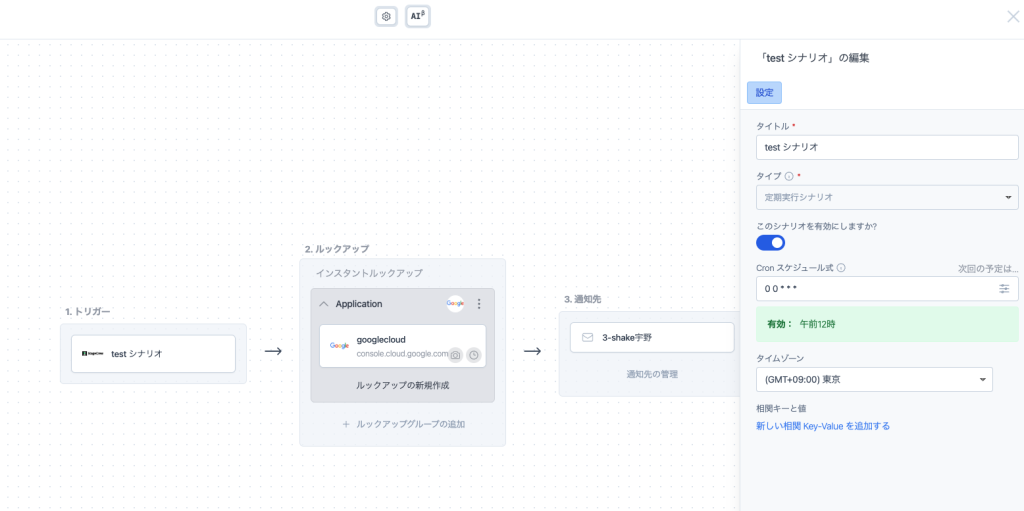
Task: Open the AI beta assistant button
Action: coord(417,17)
